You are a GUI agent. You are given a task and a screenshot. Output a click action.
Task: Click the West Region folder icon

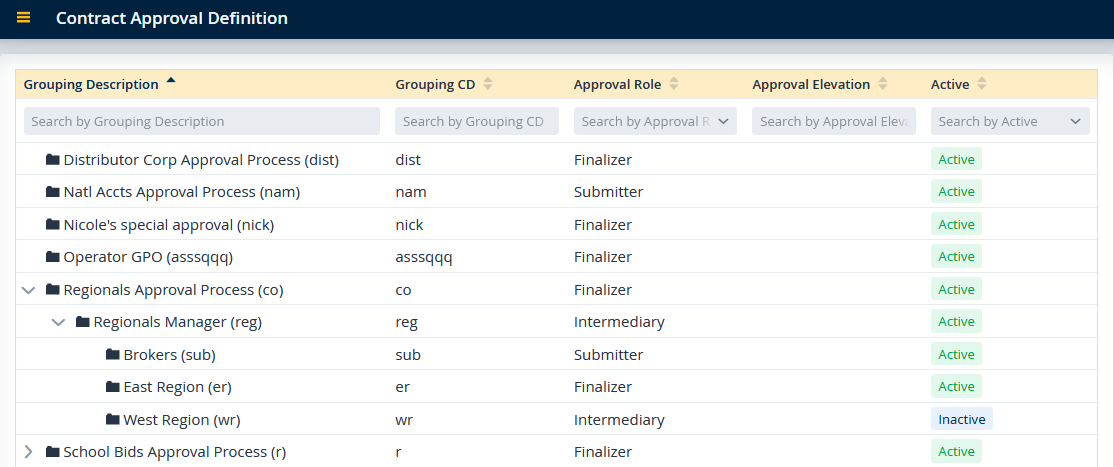pos(113,420)
